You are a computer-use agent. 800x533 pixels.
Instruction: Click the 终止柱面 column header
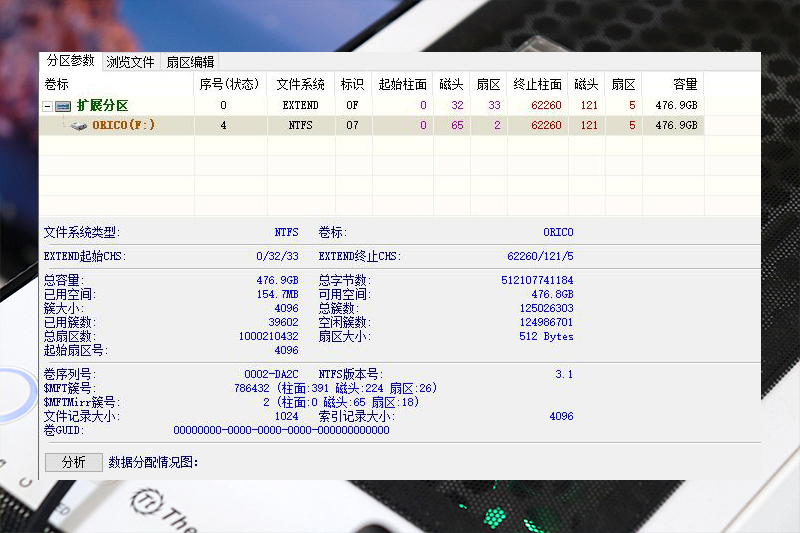click(x=537, y=84)
